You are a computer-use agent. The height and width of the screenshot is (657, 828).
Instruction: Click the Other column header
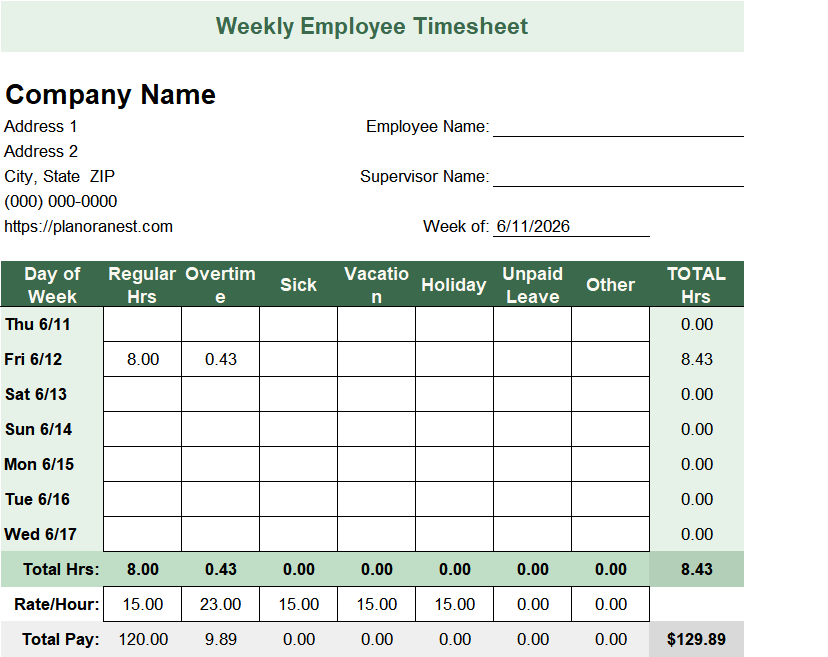[x=610, y=285]
